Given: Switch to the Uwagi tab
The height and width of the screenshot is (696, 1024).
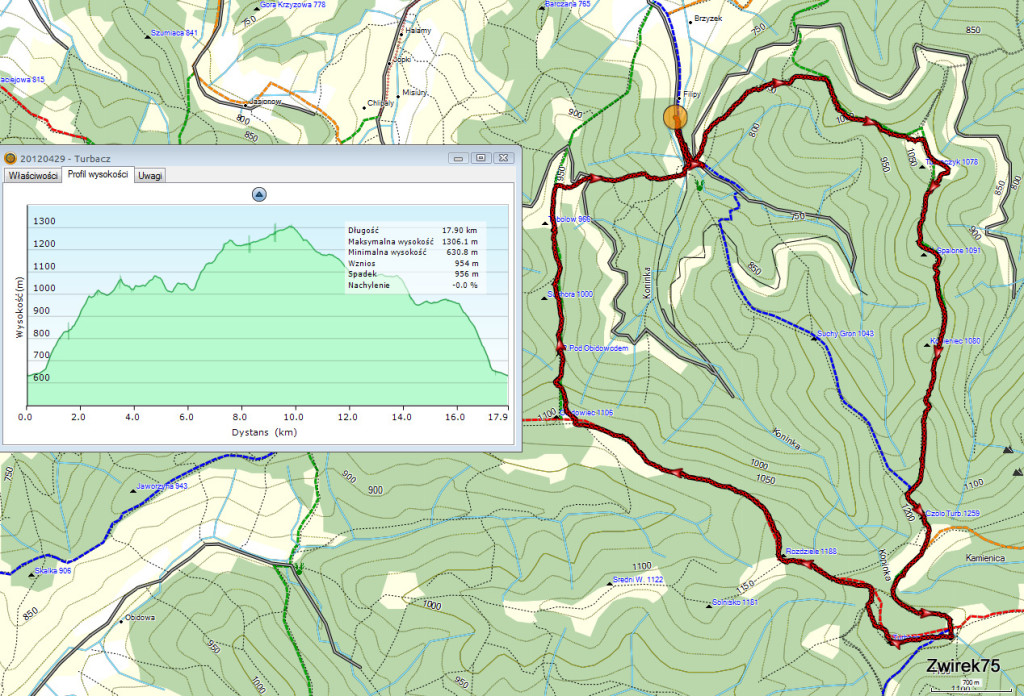Looking at the screenshot, I should 150,175.
